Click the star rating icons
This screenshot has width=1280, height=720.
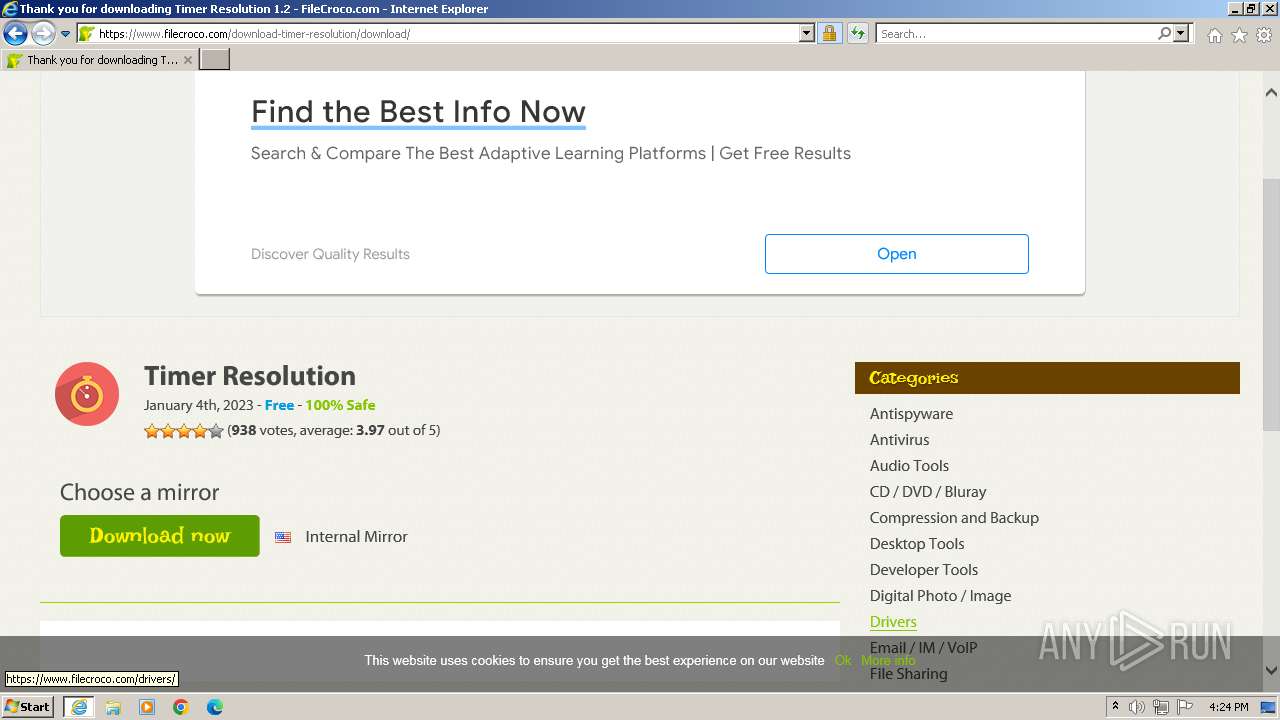pos(184,431)
